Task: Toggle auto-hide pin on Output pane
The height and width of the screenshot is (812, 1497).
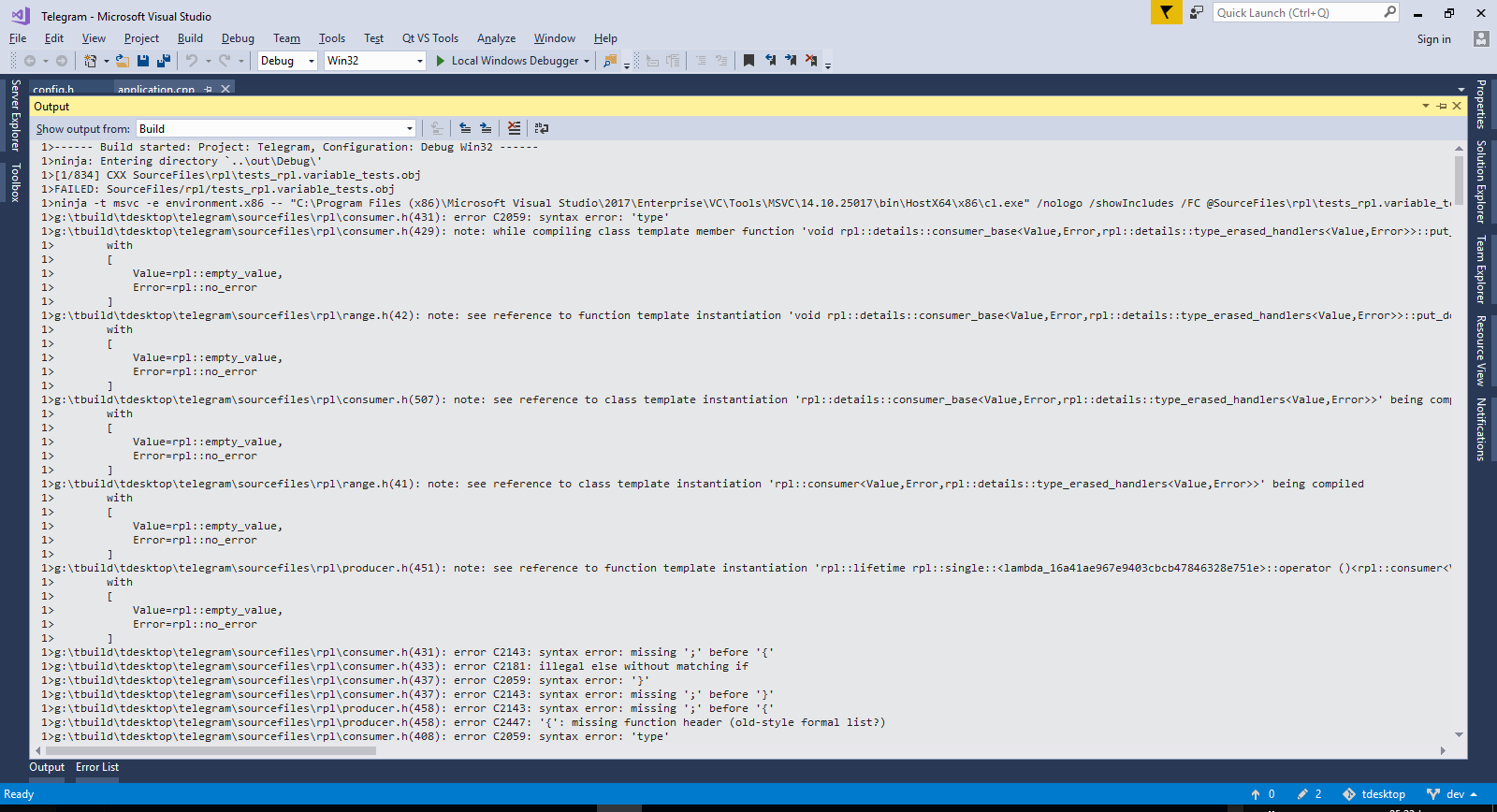Action: tap(1442, 107)
